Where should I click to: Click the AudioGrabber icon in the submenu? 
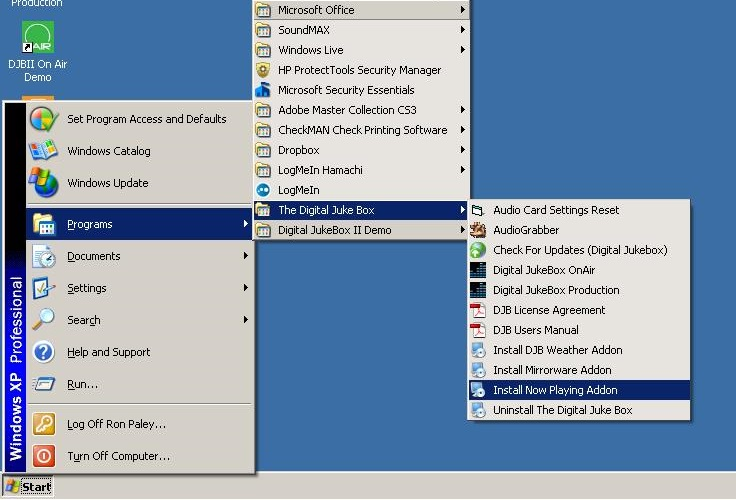tap(478, 230)
